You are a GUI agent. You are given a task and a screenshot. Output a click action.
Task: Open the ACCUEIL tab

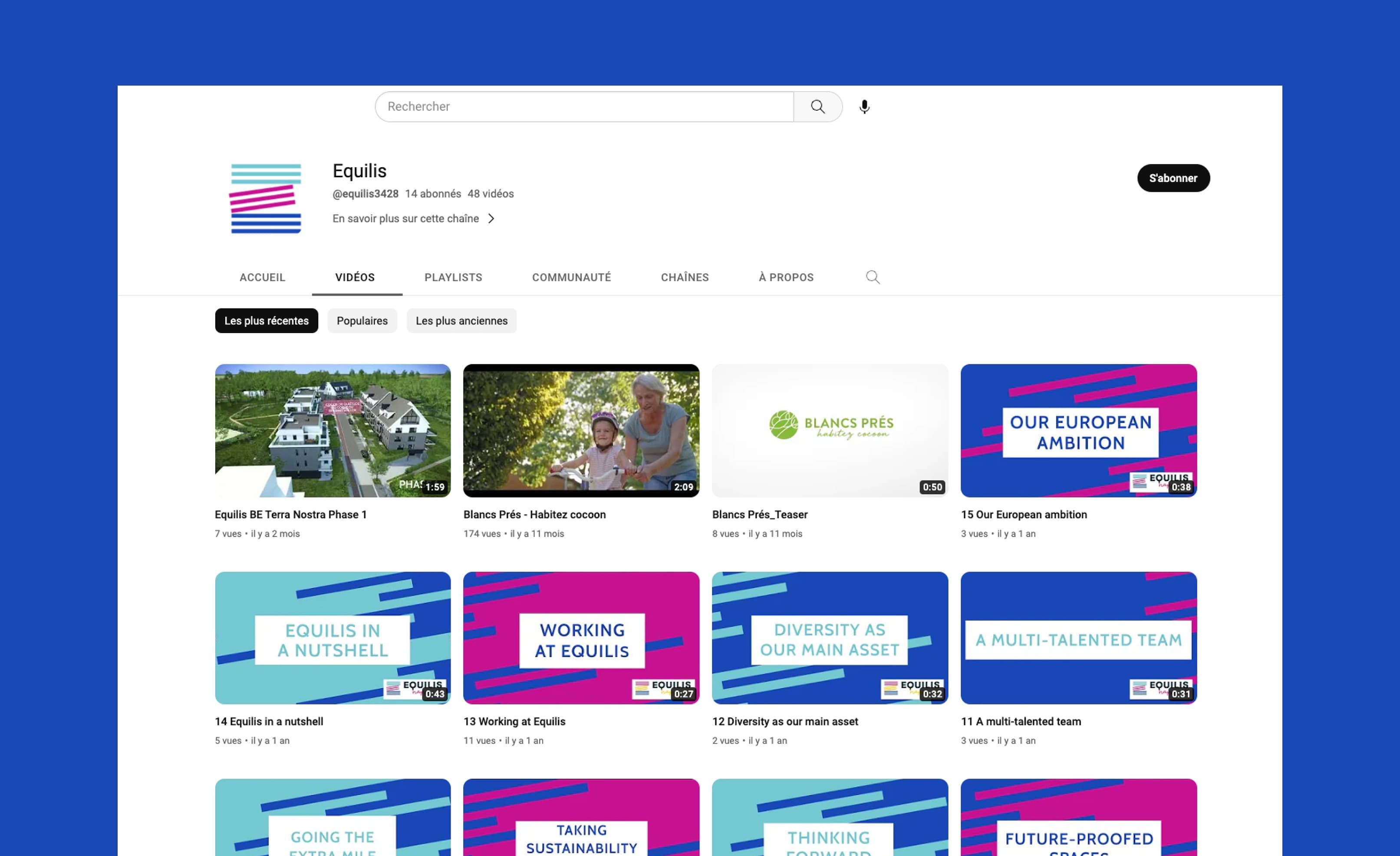tap(263, 278)
